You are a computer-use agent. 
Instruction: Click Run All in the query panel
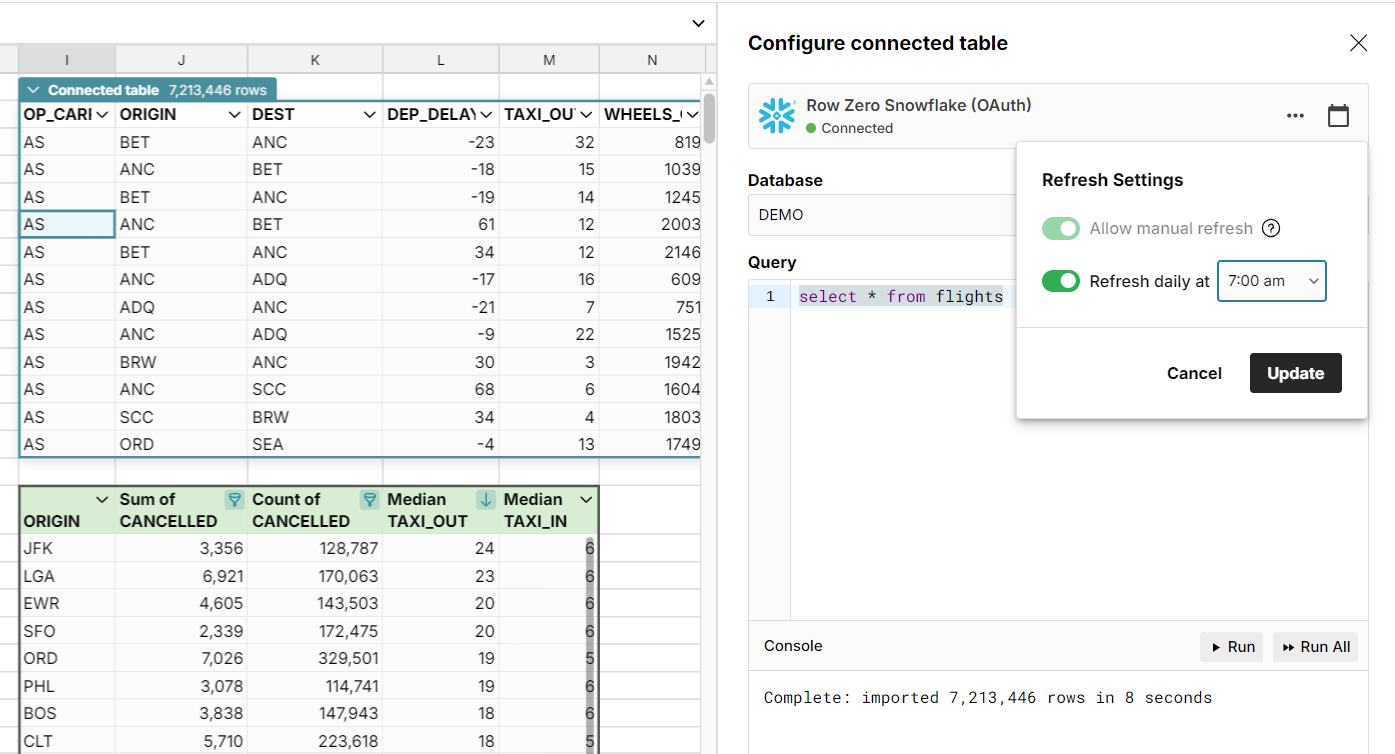point(1315,646)
